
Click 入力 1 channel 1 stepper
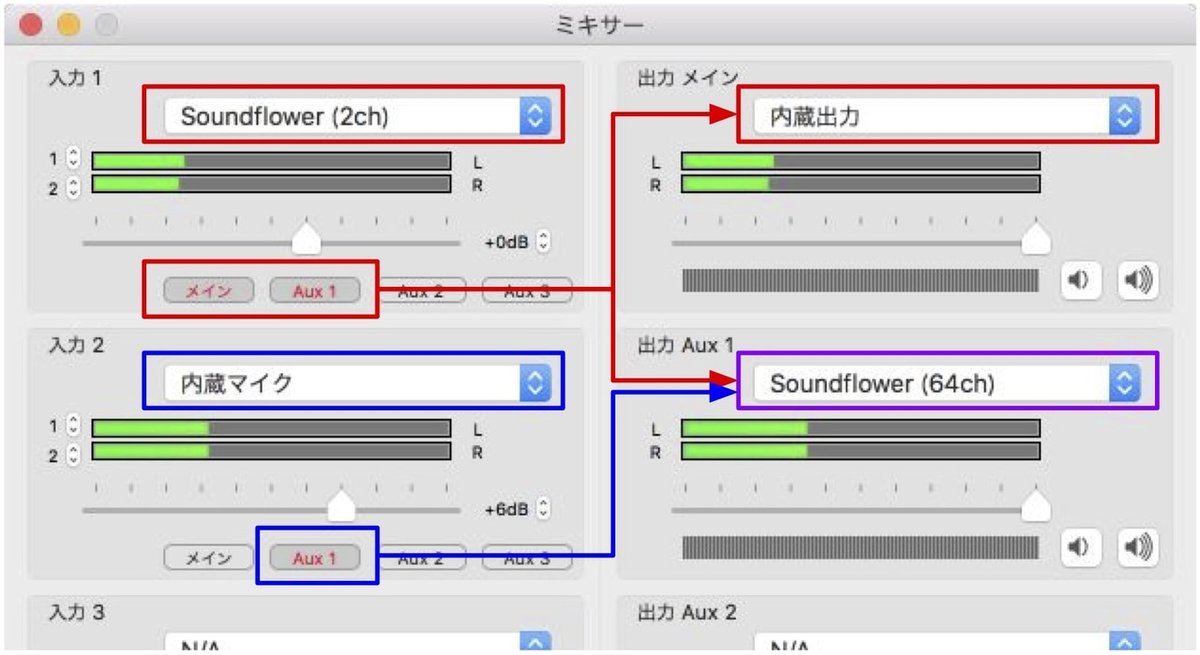[x=73, y=158]
